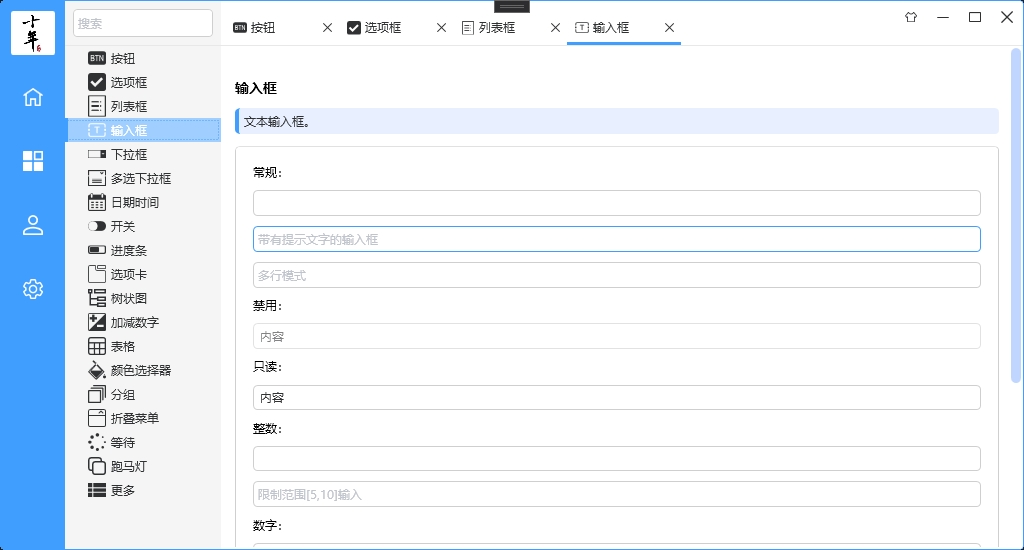The width and height of the screenshot is (1024, 550).
Task: Select the 等待 item in the component list
Action: point(143,442)
